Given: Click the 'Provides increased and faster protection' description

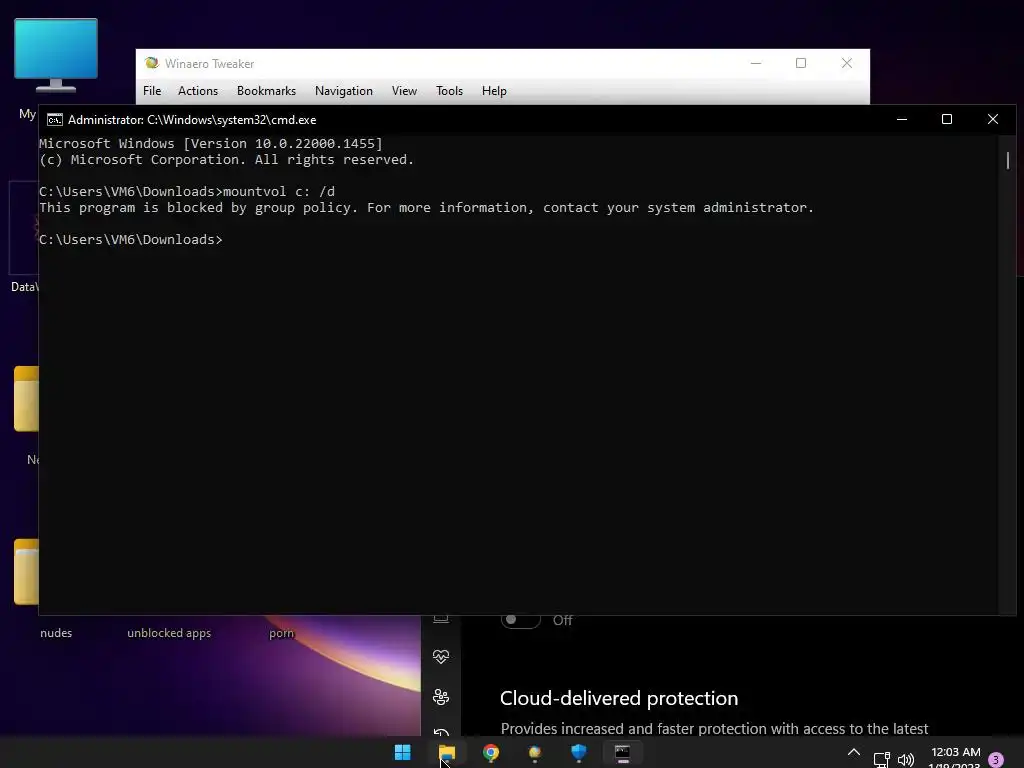Looking at the screenshot, I should pos(714,729).
